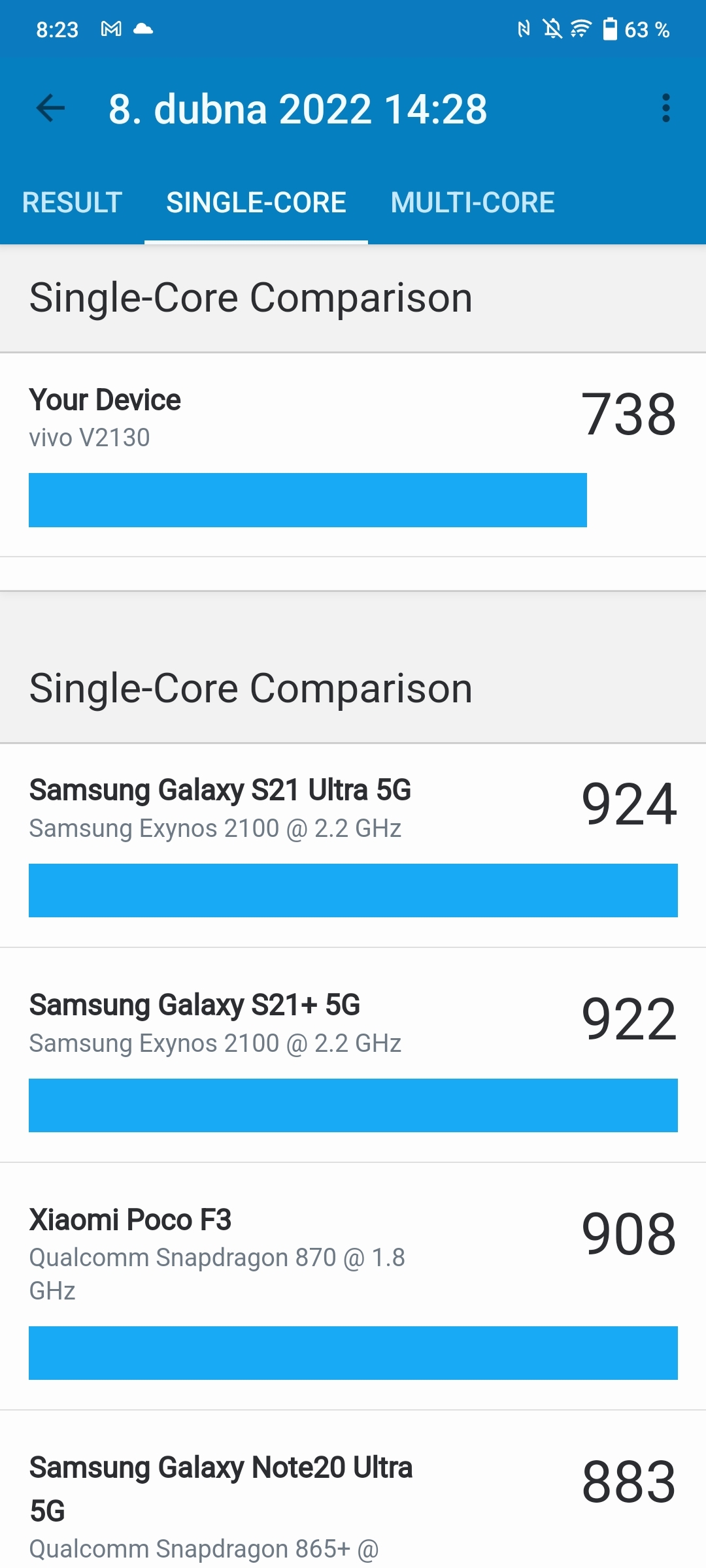This screenshot has height=1568, width=706.
Task: Tap the cloud notification icon
Action: click(x=143, y=29)
